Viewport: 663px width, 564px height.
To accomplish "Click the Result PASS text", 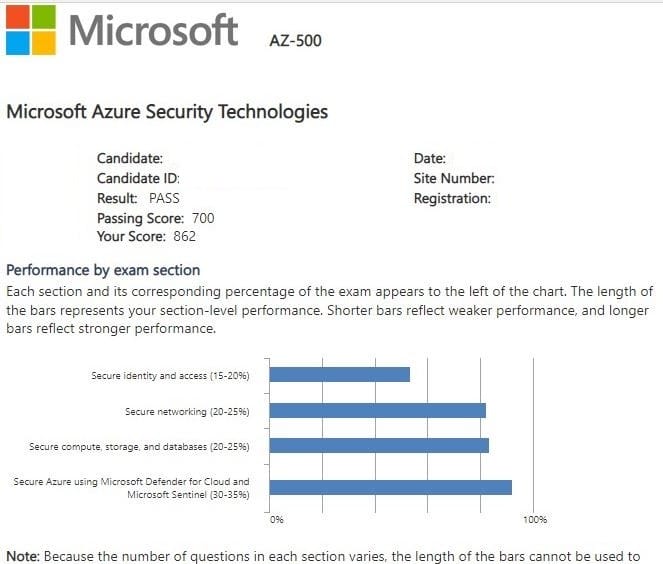I will (138, 198).
